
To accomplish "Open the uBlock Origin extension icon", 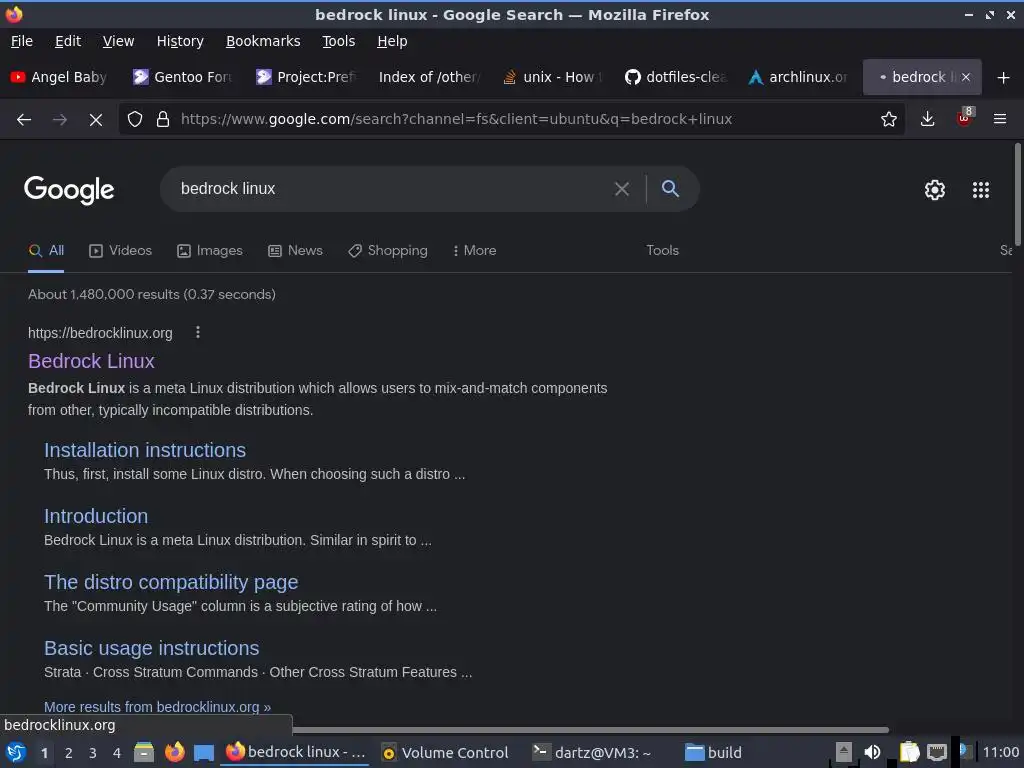I will 965,118.
